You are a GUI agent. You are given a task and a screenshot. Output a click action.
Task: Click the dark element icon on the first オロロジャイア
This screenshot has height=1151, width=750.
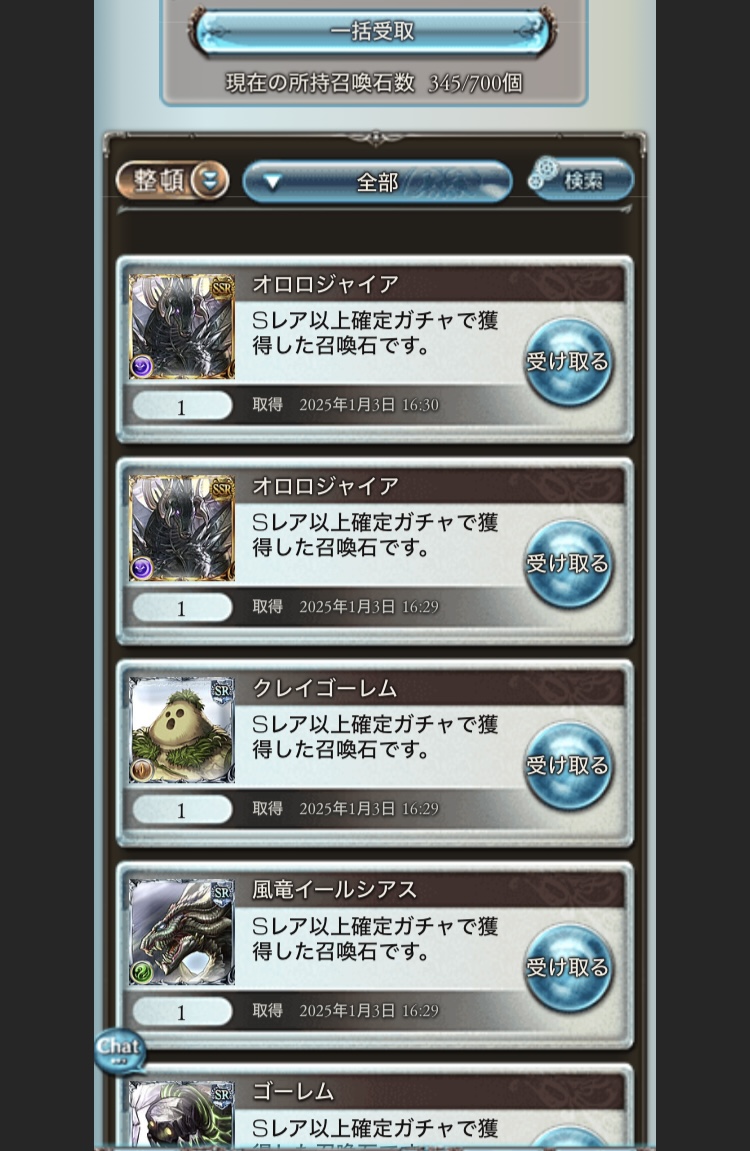point(142,366)
